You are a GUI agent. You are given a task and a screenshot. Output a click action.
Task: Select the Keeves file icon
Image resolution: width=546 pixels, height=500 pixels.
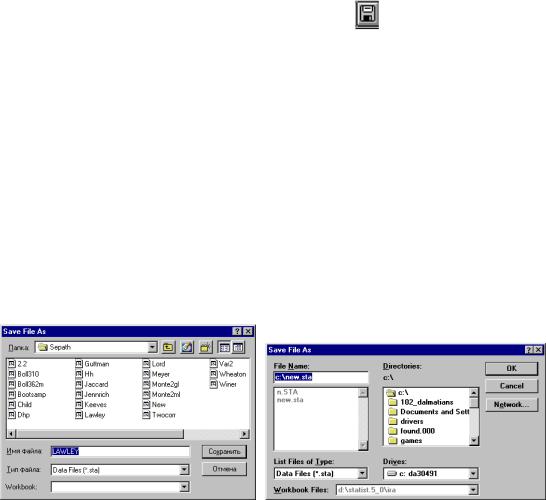click(x=79, y=405)
